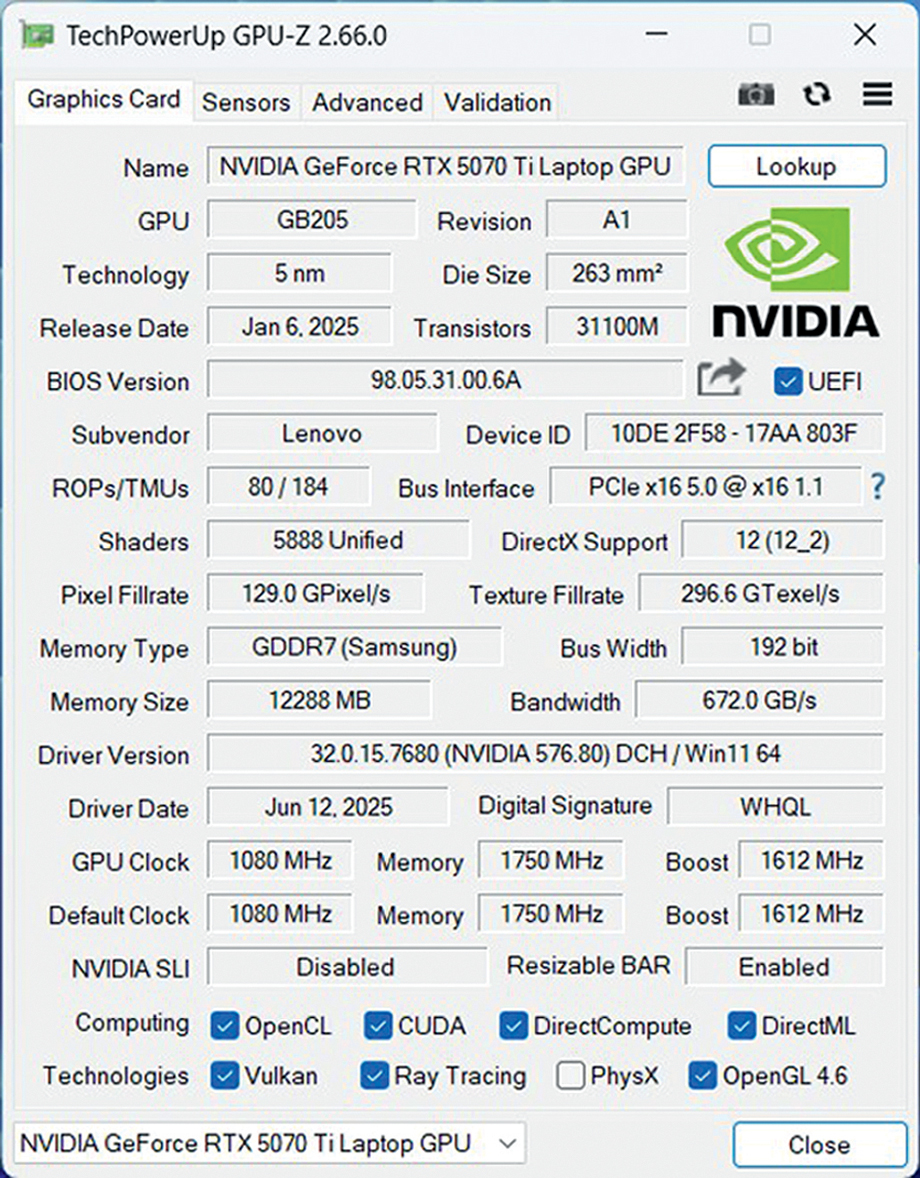This screenshot has height=1178, width=920.
Task: Return to the Graphics Card tab
Action: [104, 100]
